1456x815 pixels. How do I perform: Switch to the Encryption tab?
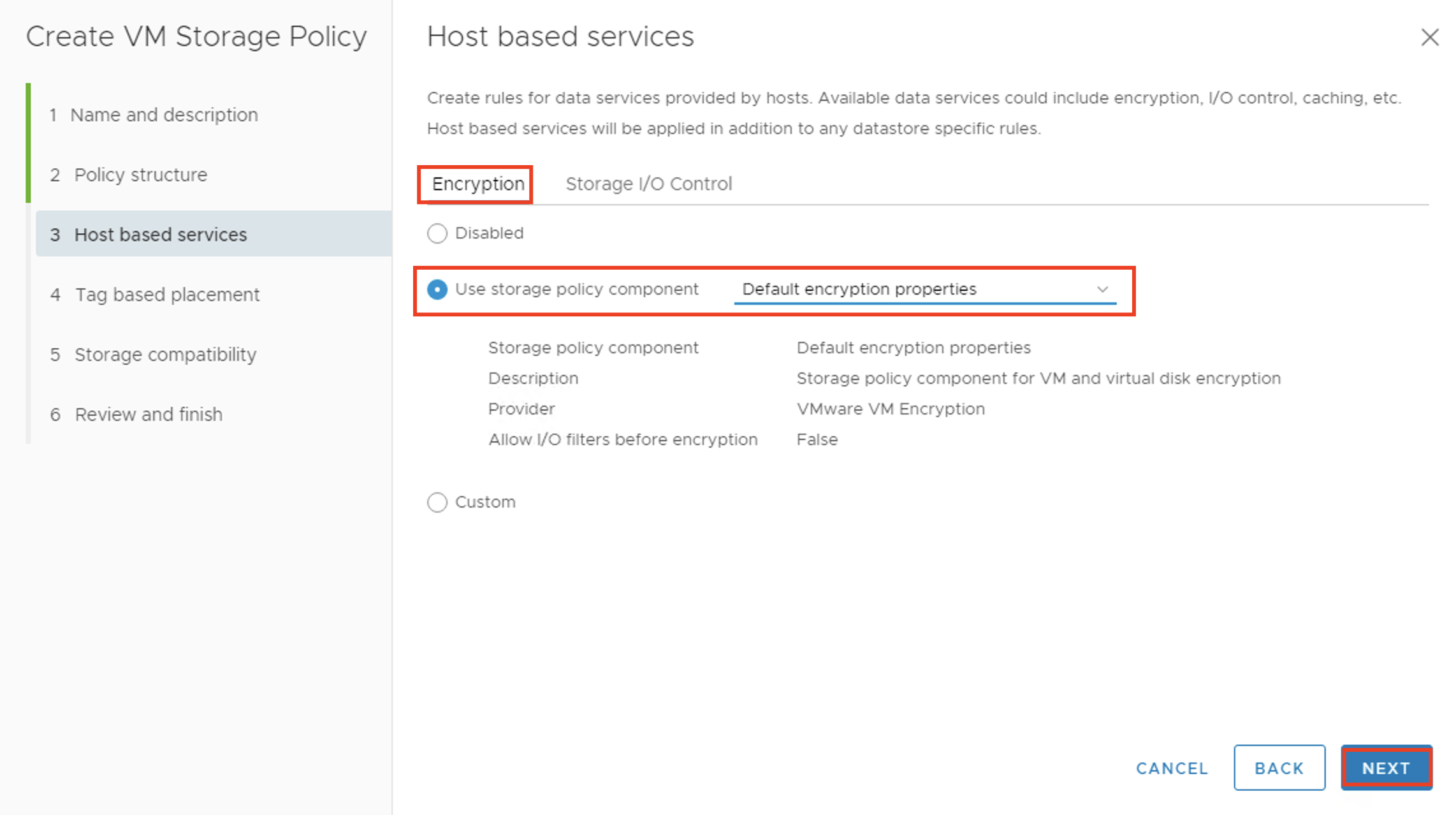[x=477, y=184]
